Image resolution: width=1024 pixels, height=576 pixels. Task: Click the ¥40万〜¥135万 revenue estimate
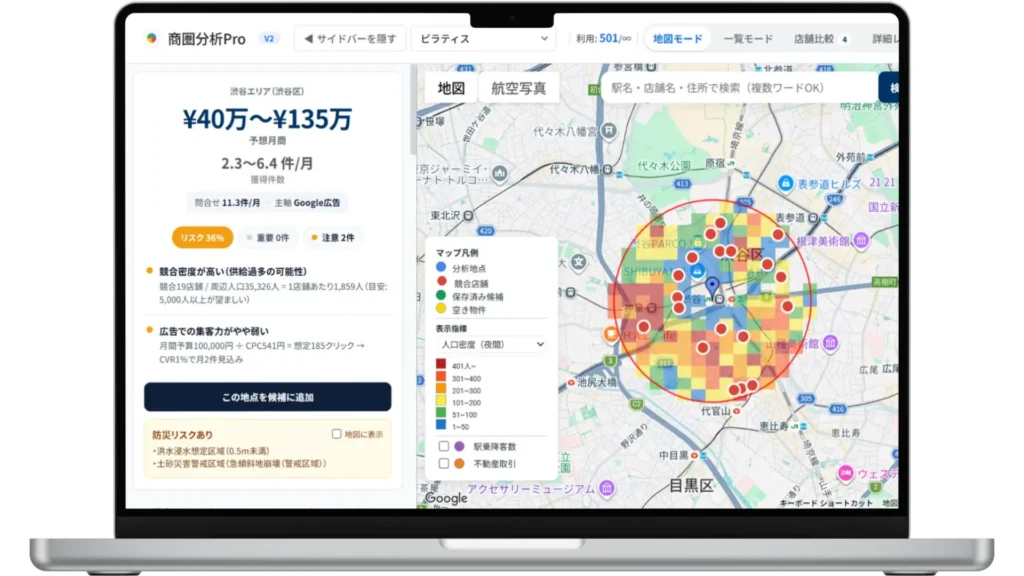pos(267,118)
